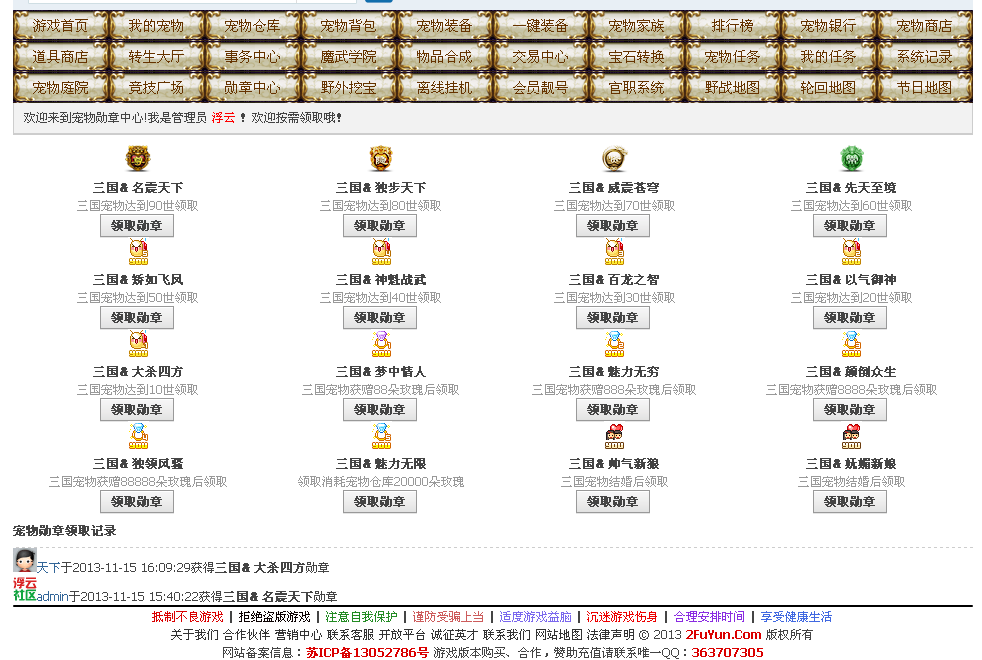The image size is (982, 660).
Task: Select the 三国&神魁战武 medal icon
Action: [x=380, y=252]
